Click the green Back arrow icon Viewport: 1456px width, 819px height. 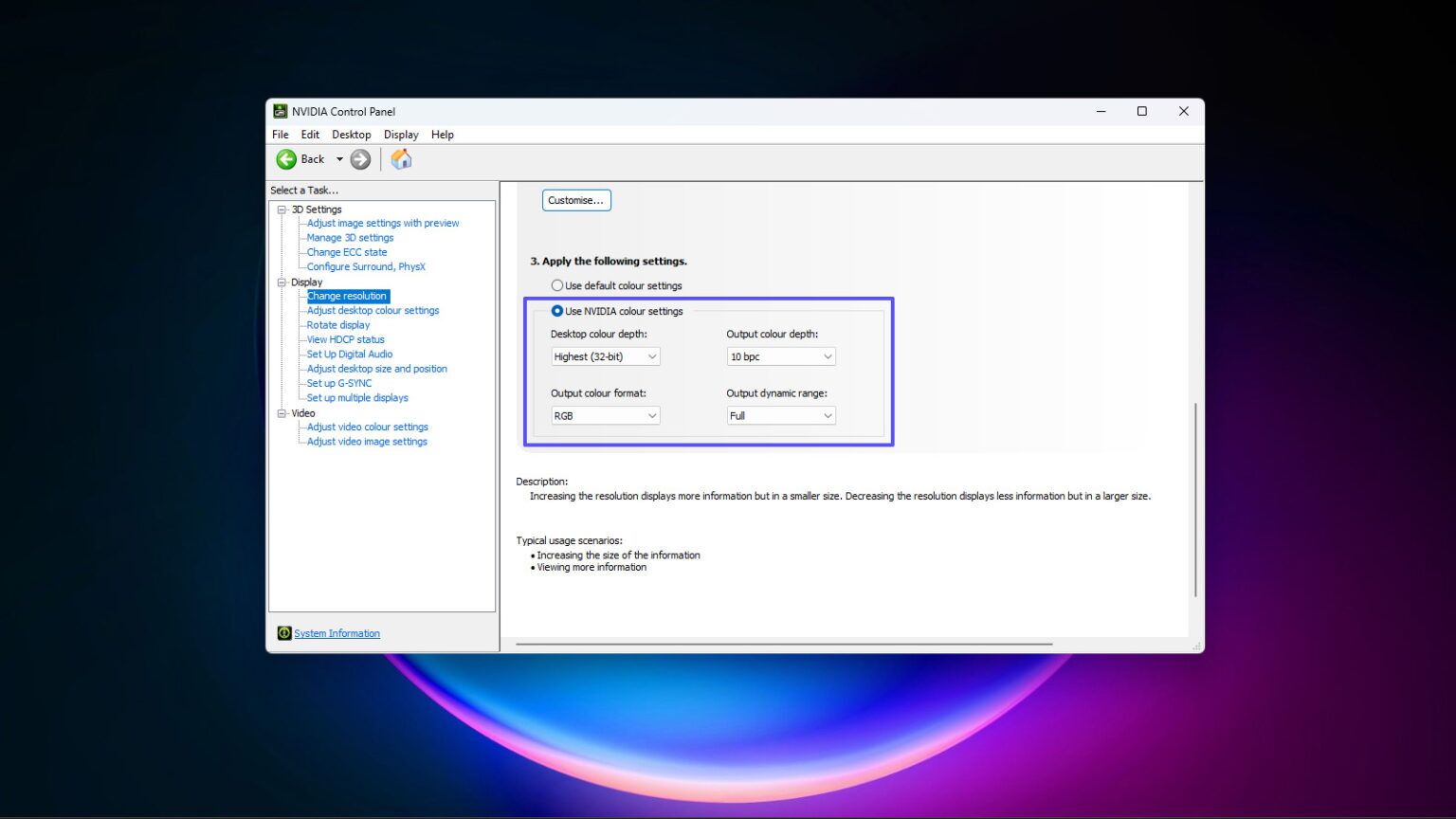point(286,159)
